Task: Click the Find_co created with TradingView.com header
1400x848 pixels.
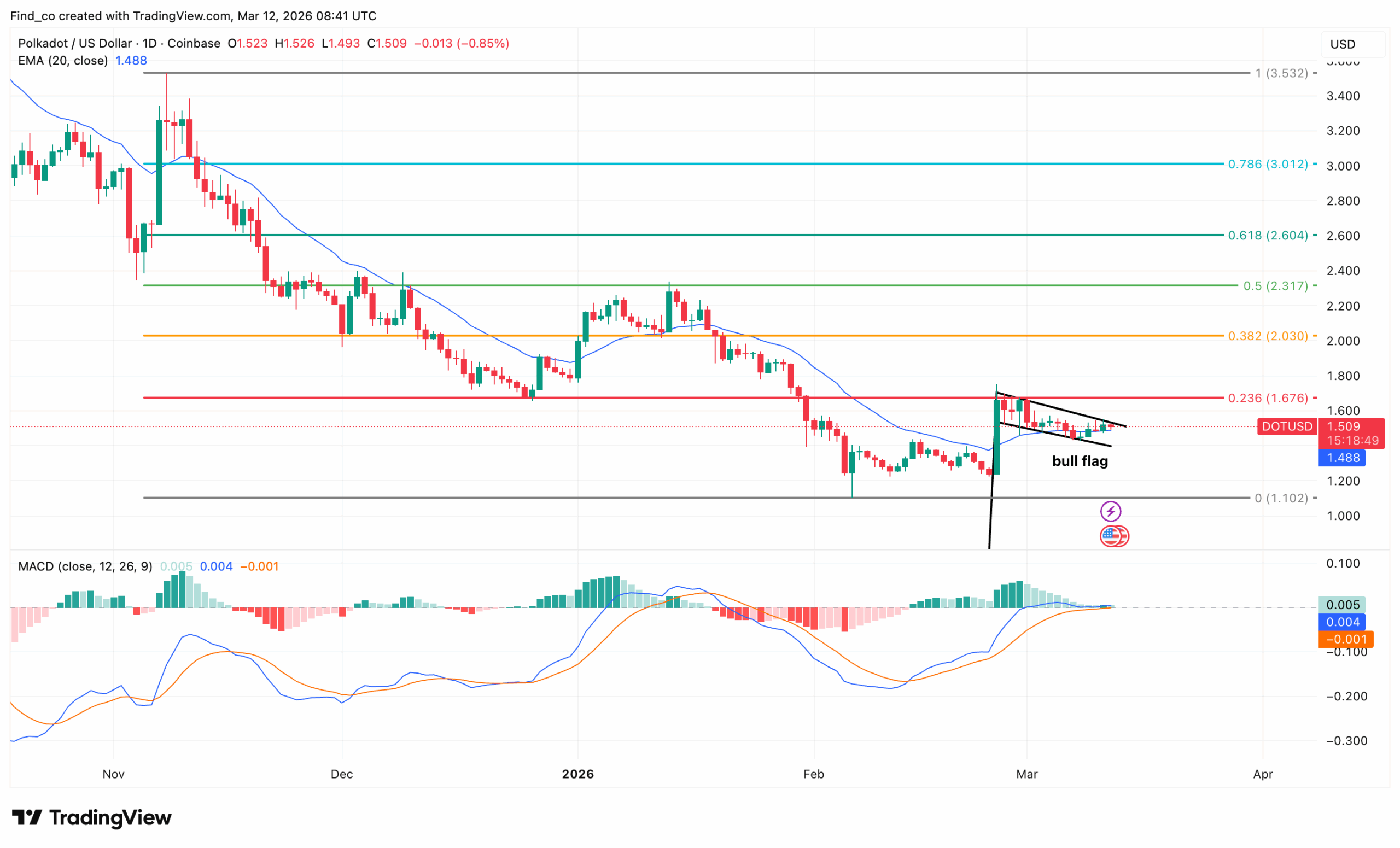Action: (193, 16)
